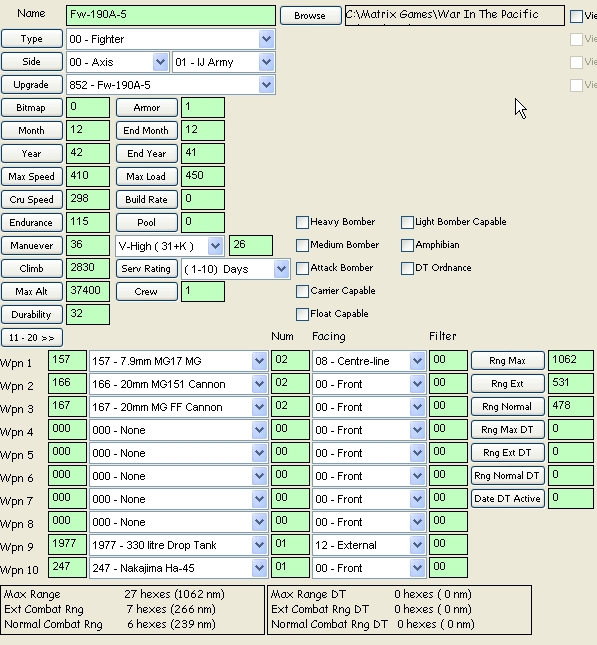Image resolution: width=597 pixels, height=645 pixels.
Task: Tick the Heavy Bomber checkbox
Action: click(x=302, y=223)
